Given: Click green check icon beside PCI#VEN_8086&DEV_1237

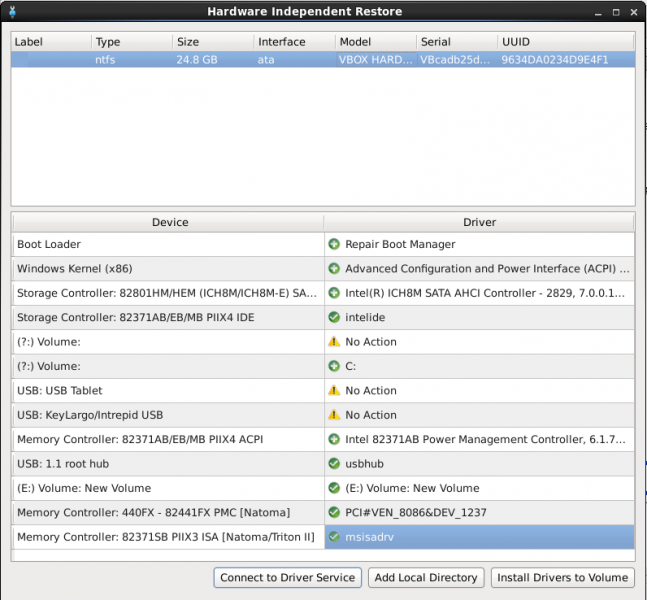Looking at the screenshot, I should (x=334, y=513).
